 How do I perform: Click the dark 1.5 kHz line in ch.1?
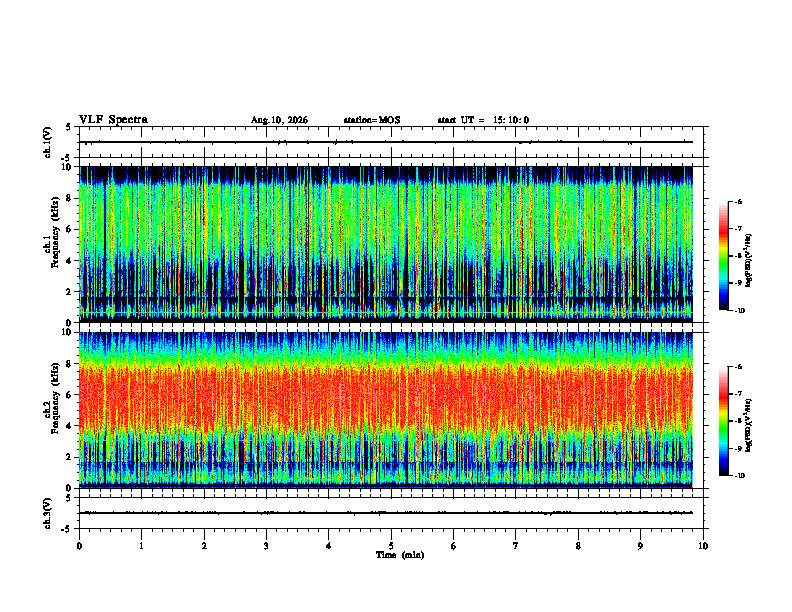[x=386, y=300]
